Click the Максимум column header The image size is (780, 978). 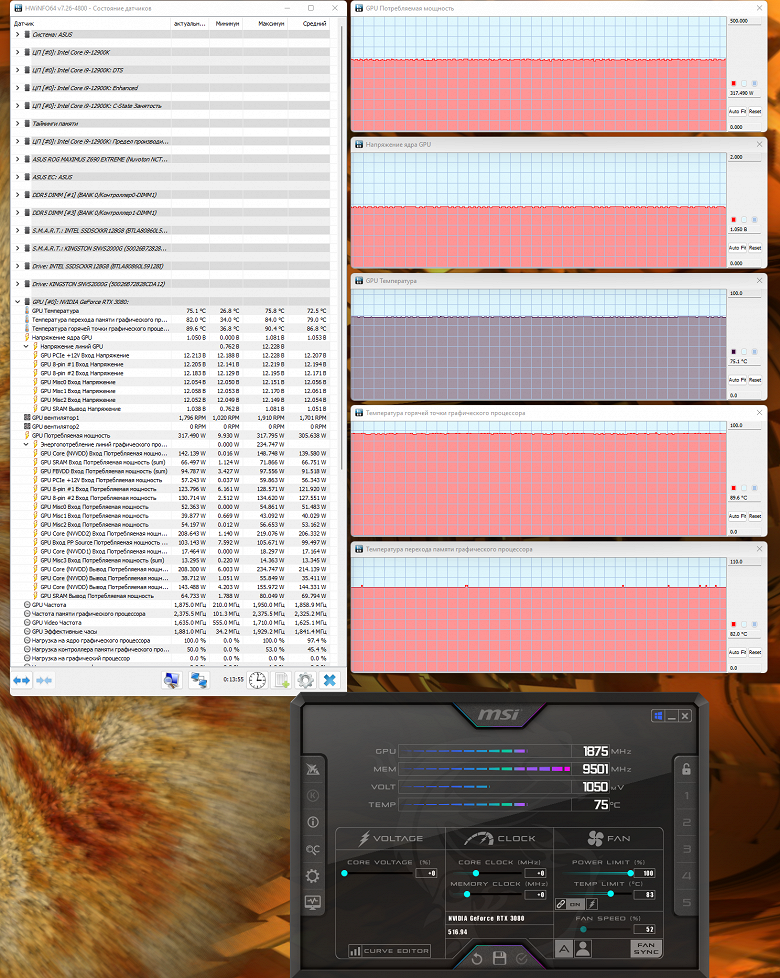265,23
